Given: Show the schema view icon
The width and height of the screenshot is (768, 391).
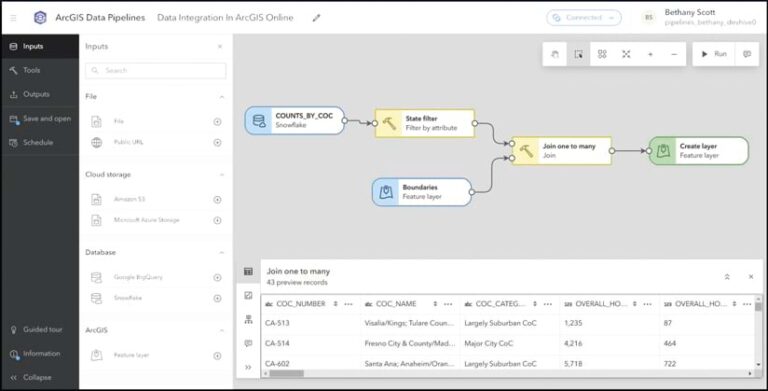Looking at the screenshot, I should click(248, 320).
